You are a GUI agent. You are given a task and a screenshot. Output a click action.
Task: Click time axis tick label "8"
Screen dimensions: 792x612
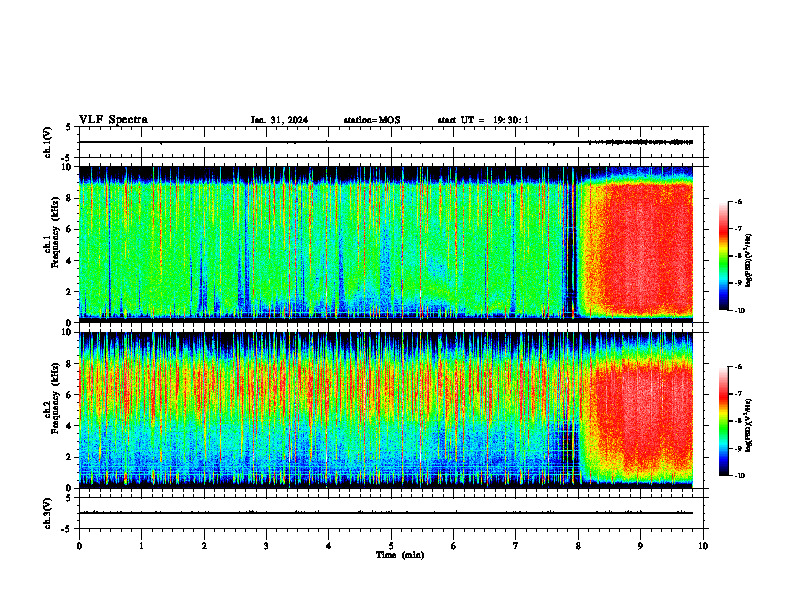[x=578, y=546]
